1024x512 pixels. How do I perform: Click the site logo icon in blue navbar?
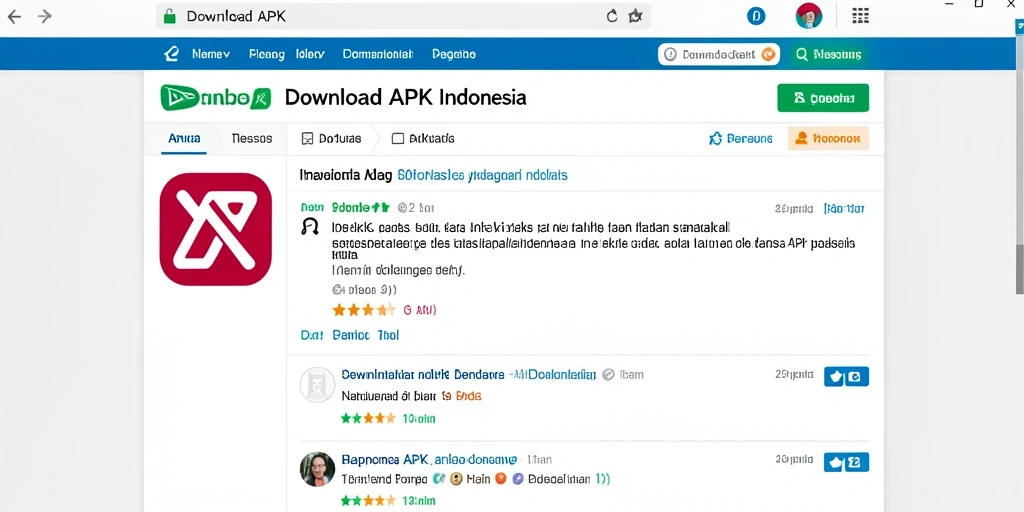(x=171, y=54)
